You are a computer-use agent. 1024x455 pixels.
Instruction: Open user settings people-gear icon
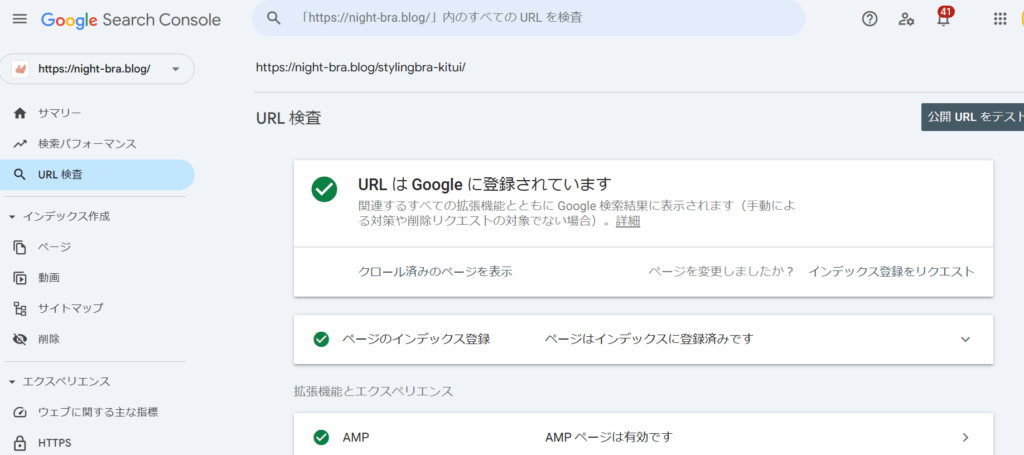[x=906, y=19]
